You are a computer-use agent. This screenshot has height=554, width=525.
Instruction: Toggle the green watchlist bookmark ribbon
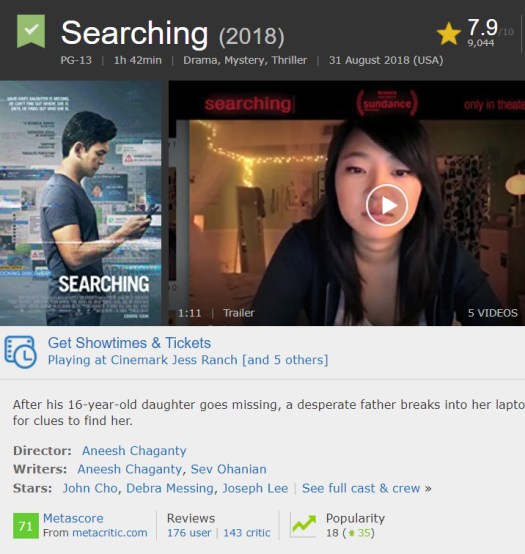(31, 31)
